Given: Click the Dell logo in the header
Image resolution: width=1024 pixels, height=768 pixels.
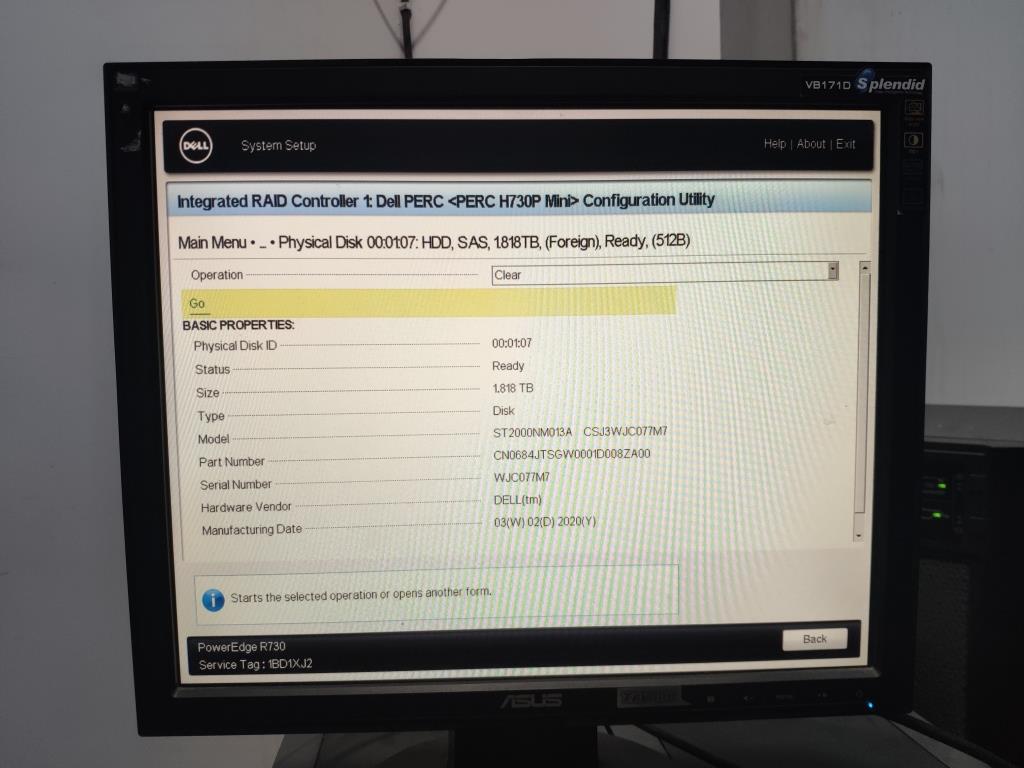Looking at the screenshot, I should coord(195,145).
